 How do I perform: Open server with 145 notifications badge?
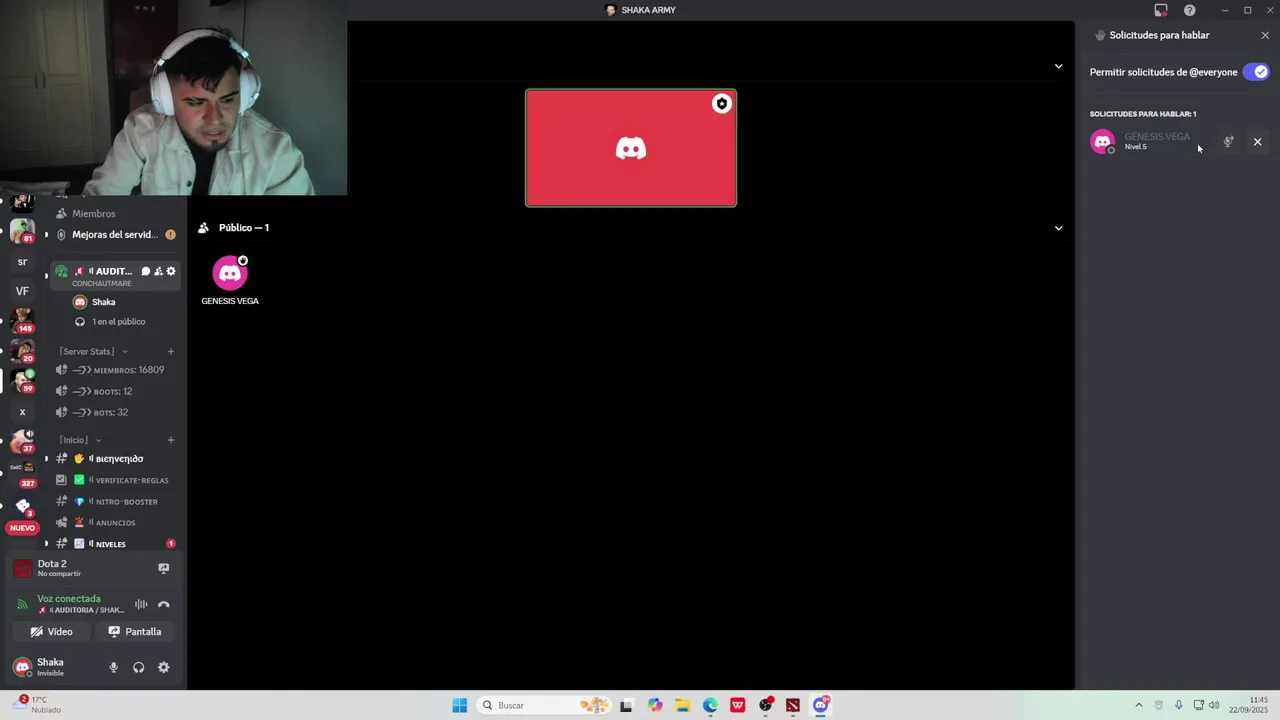coord(22,321)
